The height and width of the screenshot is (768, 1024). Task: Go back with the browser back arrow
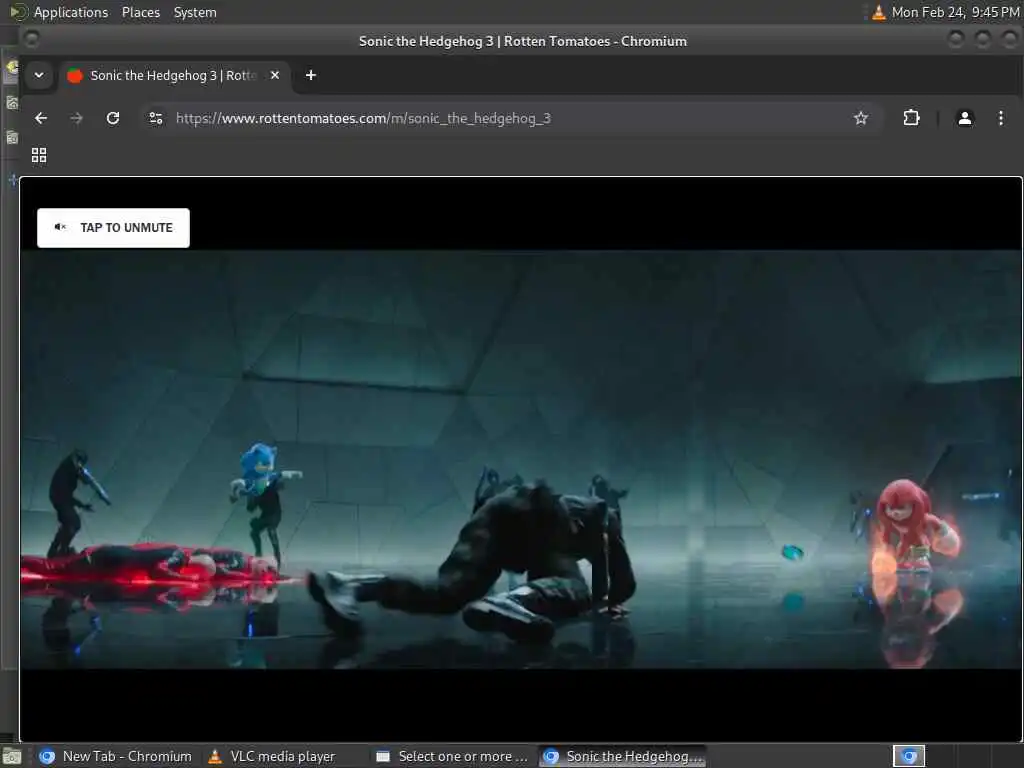pyautogui.click(x=41, y=118)
